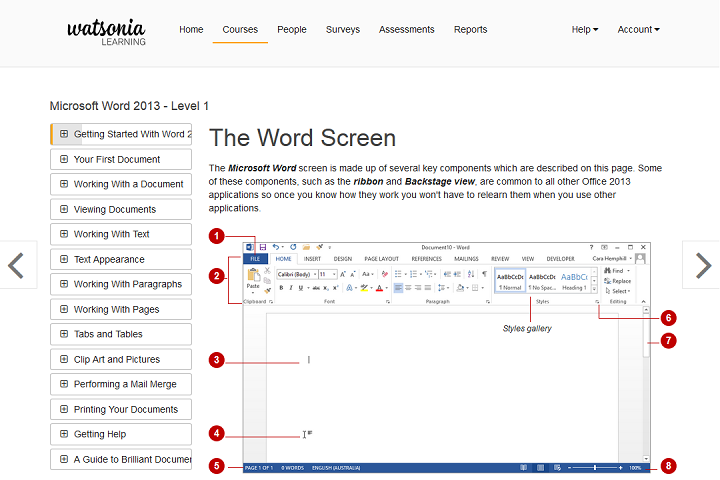This screenshot has height=480, width=720.
Task: Click the Copy icon in Clipboard group
Action: [x=267, y=280]
